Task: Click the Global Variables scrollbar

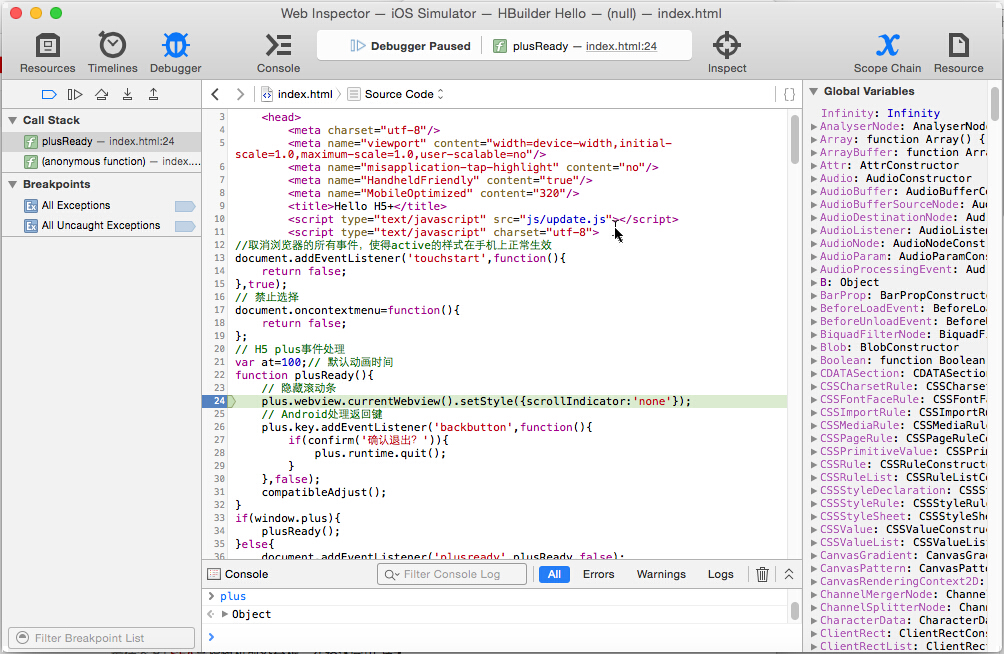Action: coord(994,103)
